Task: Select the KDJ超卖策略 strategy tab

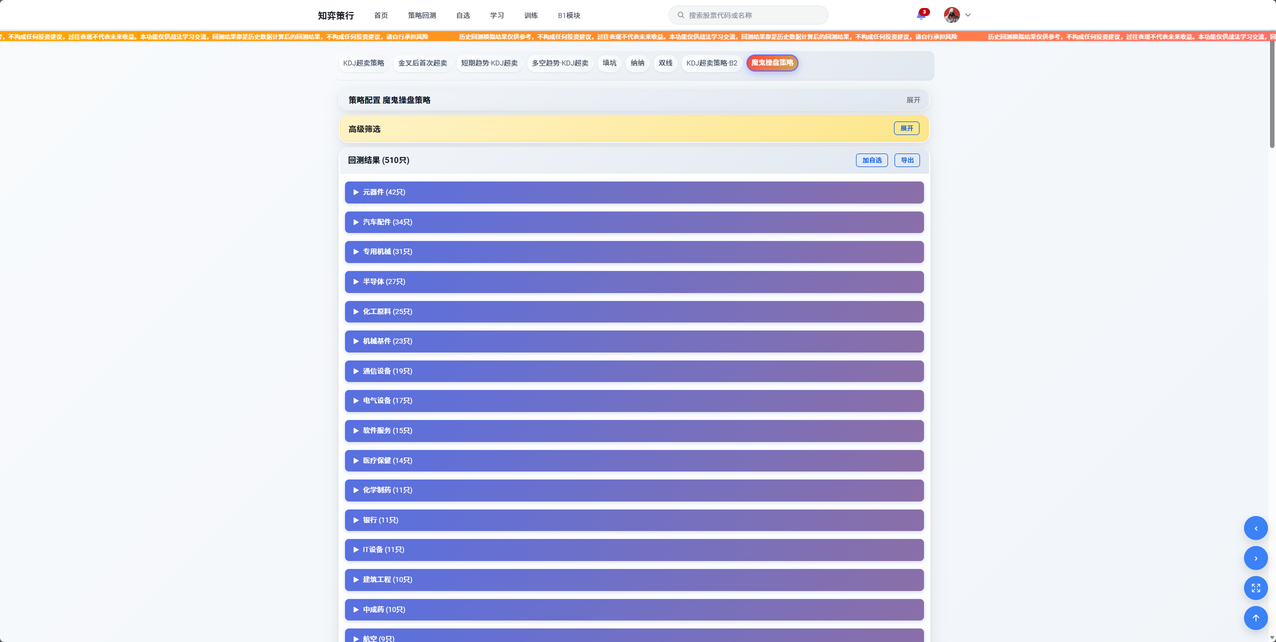Action: (x=364, y=62)
